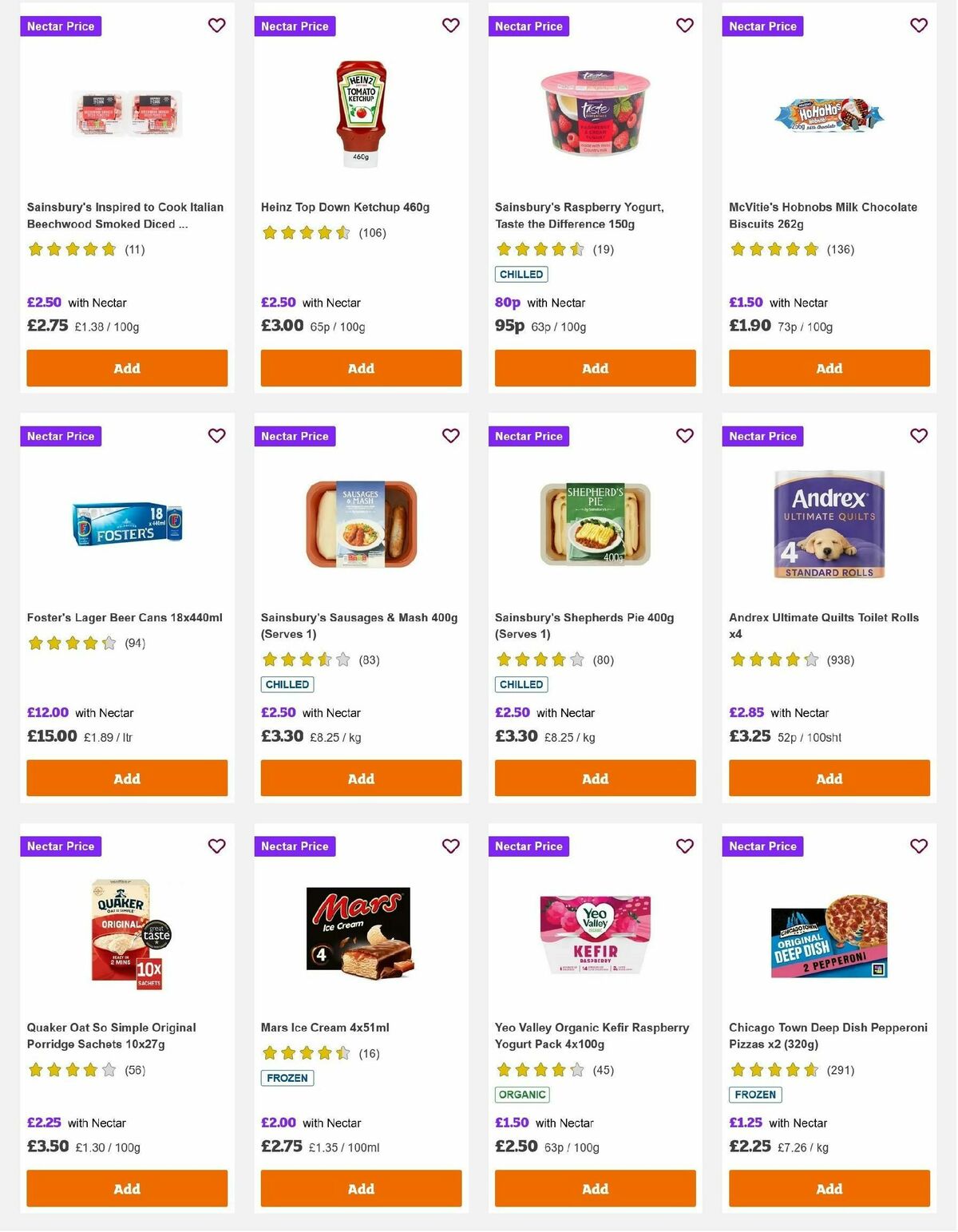The height and width of the screenshot is (1232, 958).
Task: Toggle the heart on Yeo Valley Kefir Yogurt
Action: click(684, 846)
